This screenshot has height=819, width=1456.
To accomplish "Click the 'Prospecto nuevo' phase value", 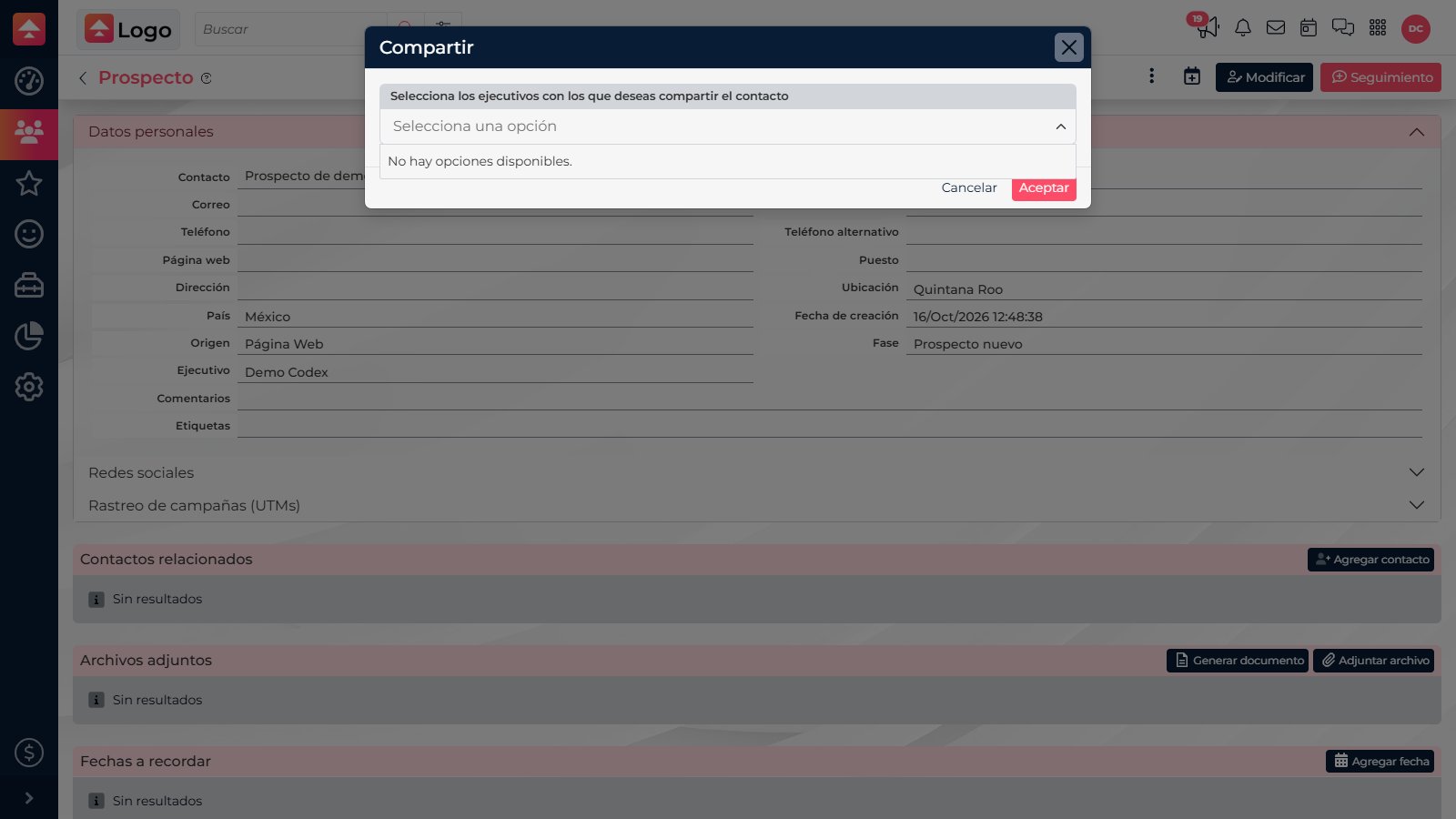I will point(968,344).
